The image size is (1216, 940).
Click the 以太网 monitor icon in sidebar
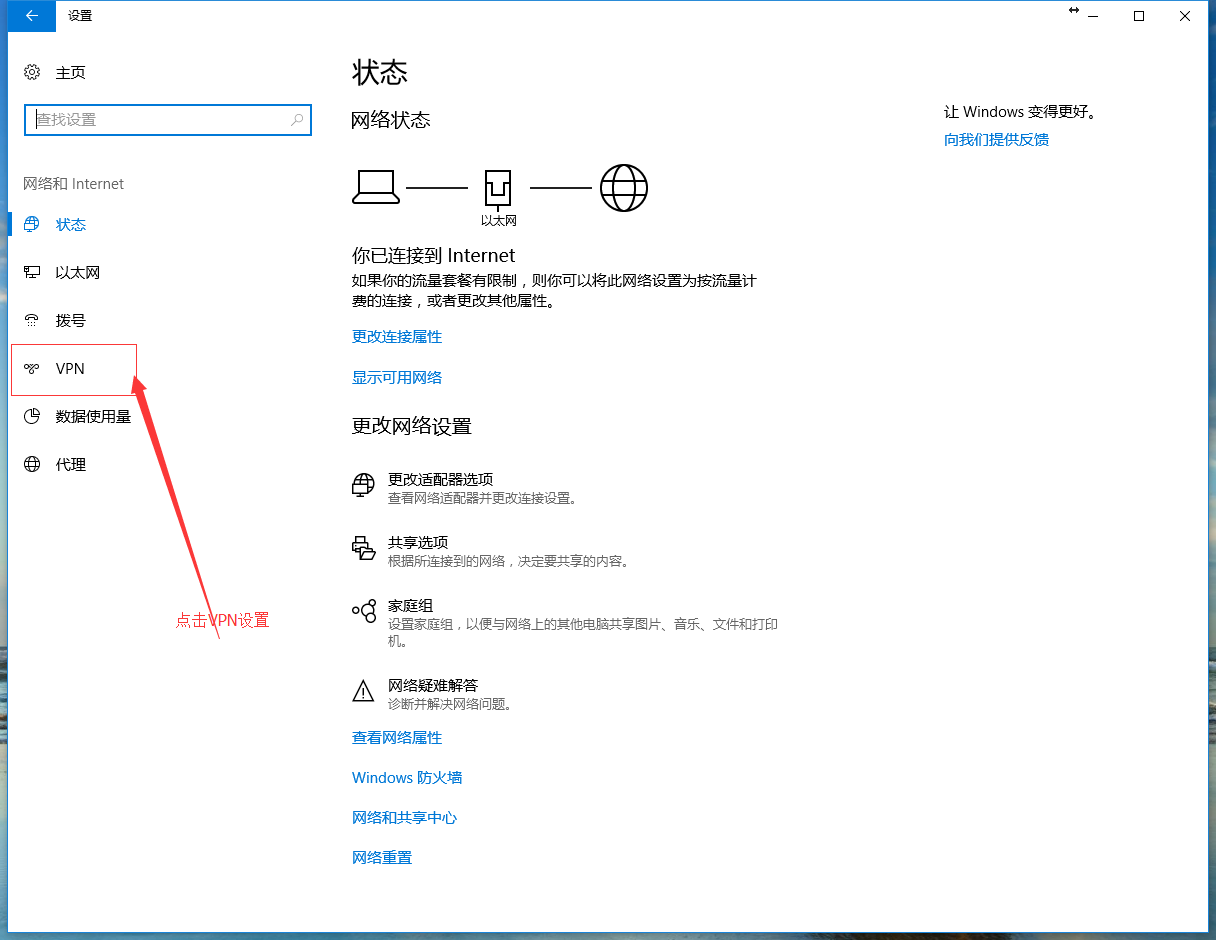(32, 273)
